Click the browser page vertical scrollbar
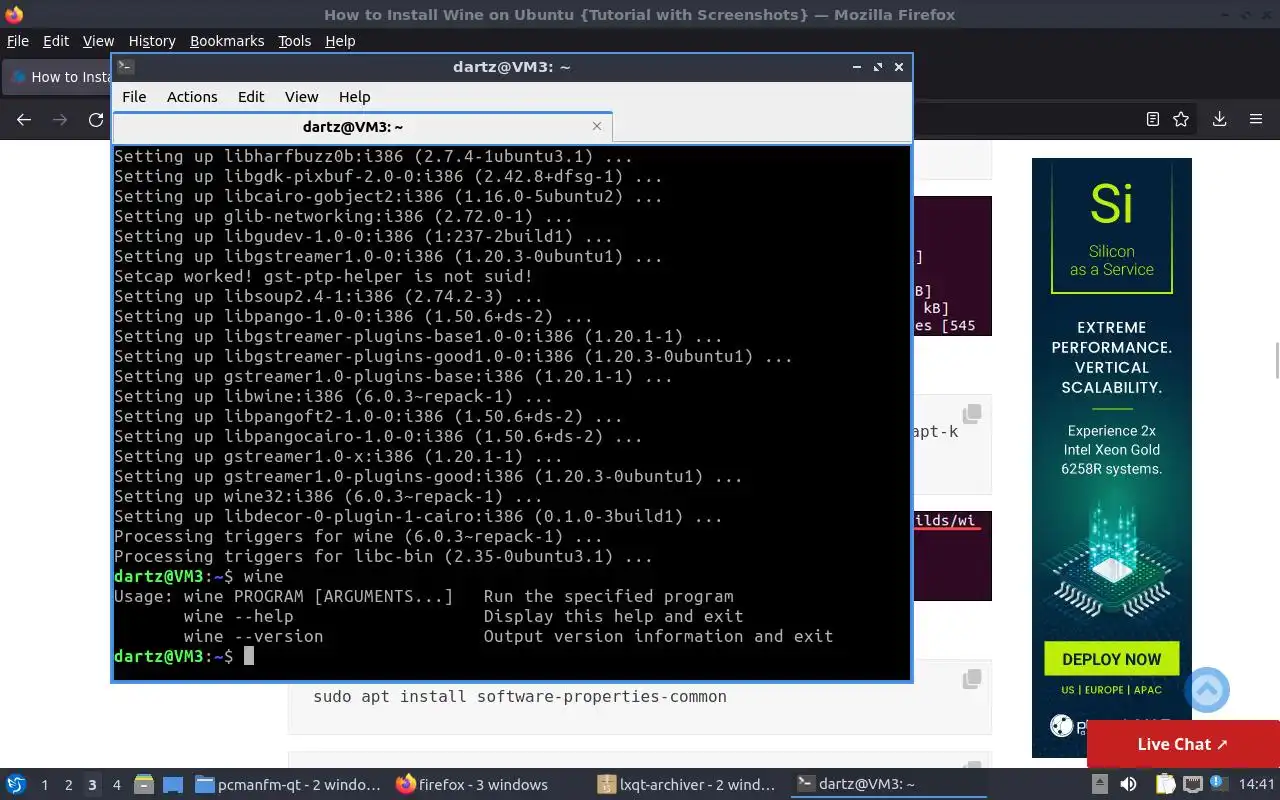Screen dimensions: 1280x800 1276,360
